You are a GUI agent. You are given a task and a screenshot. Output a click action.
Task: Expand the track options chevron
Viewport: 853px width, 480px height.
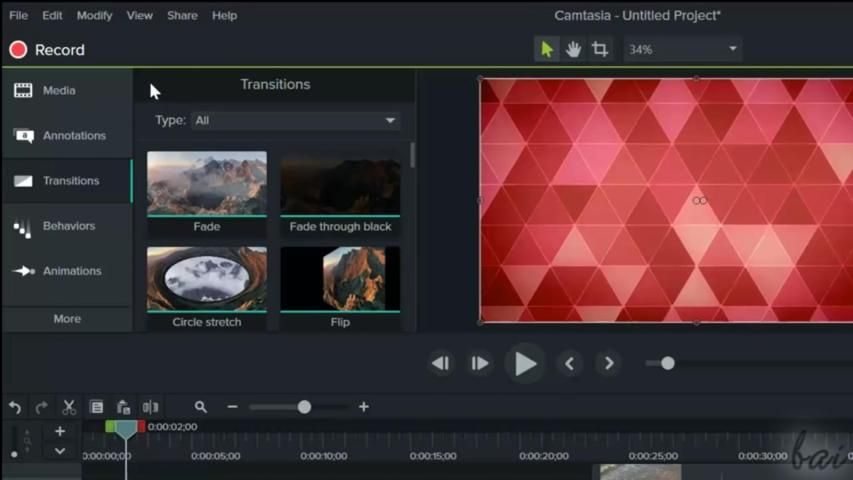60,451
